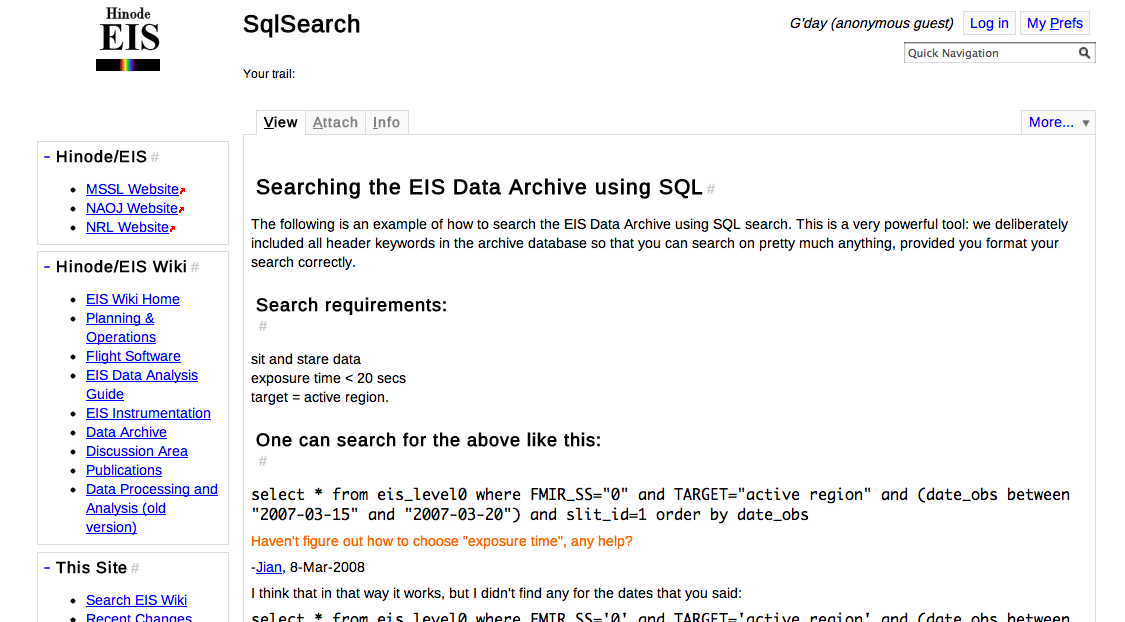
Task: Click the hash anchor below 'One can search' heading
Action: (263, 461)
